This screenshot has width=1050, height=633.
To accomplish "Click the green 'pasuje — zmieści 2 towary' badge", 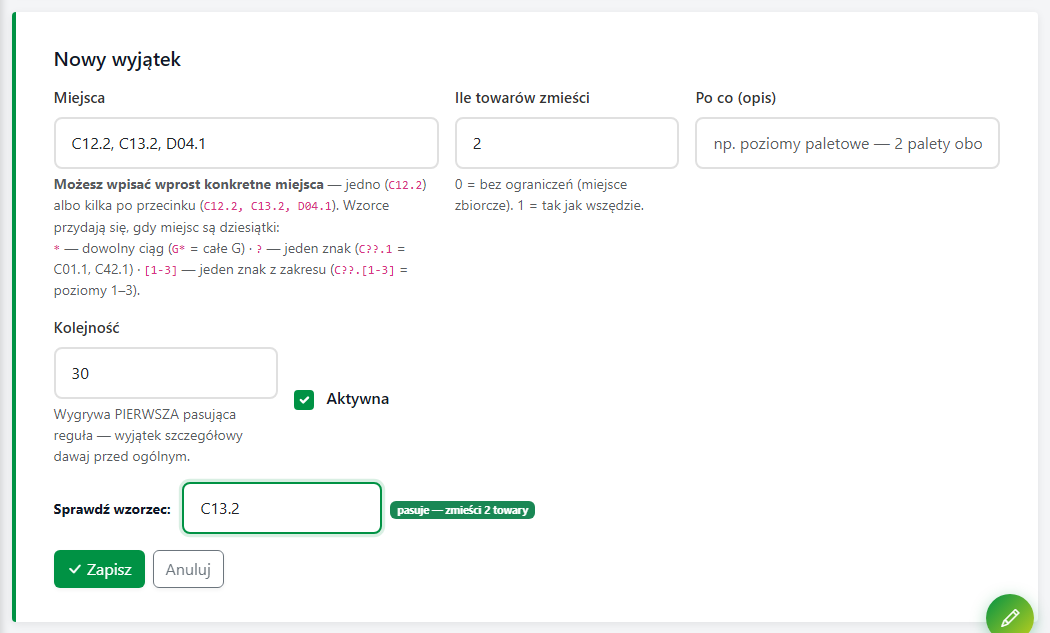I will pos(462,510).
